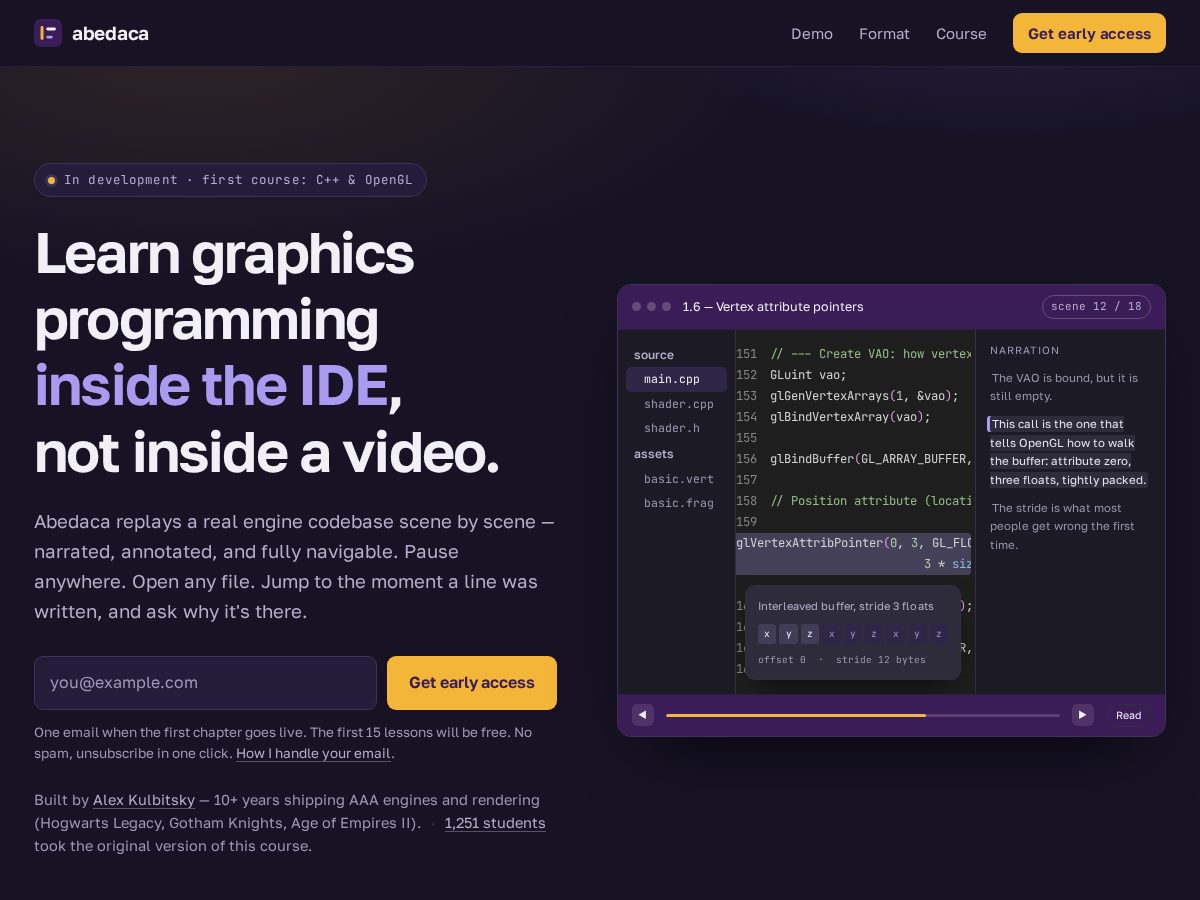1200x900 pixels.
Task: Click Get early access beside email field
Action: tap(472, 683)
